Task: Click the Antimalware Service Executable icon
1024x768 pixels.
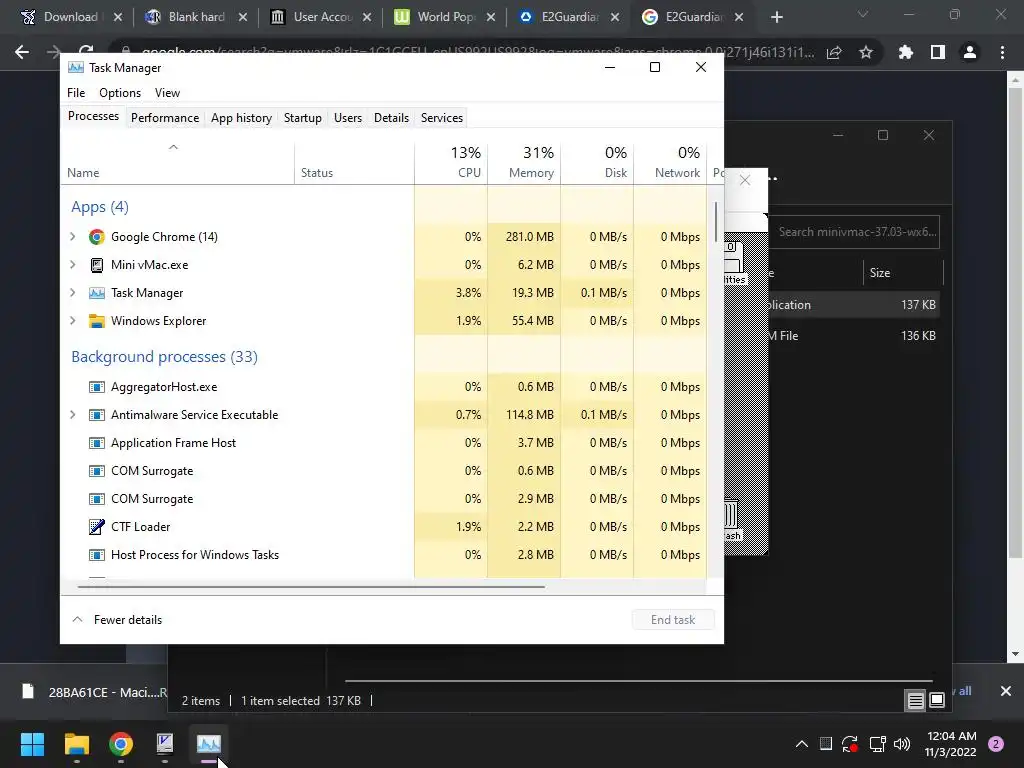Action: pos(97,415)
